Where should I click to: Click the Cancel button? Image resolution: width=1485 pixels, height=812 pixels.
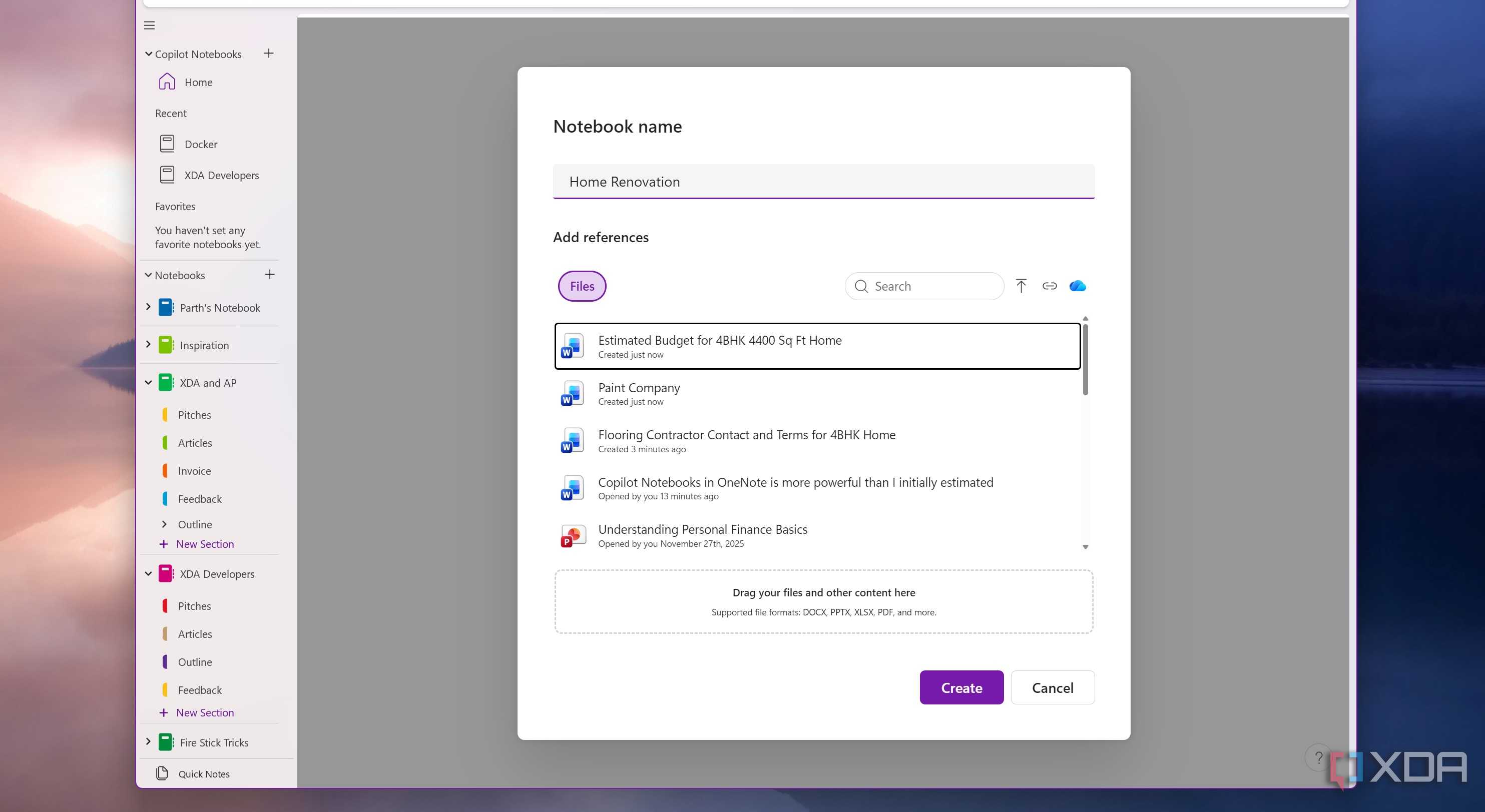(1052, 687)
